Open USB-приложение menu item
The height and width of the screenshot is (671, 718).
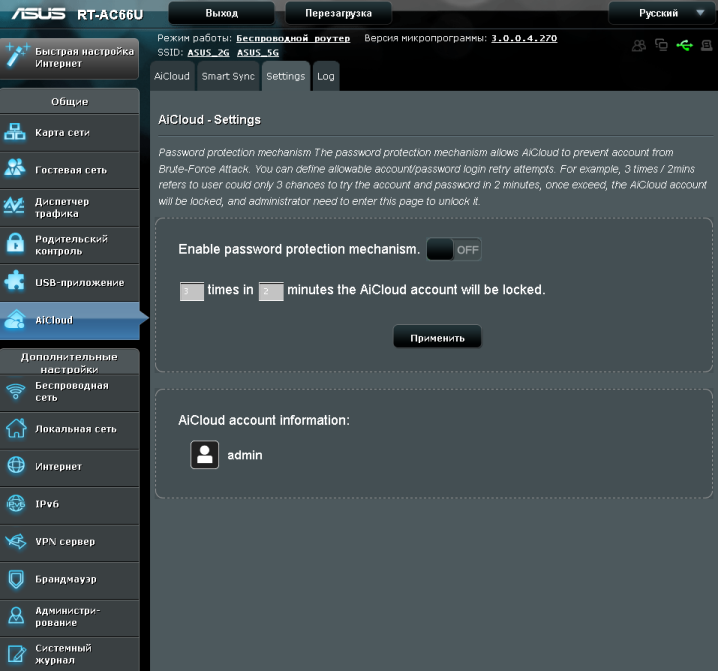(70, 283)
